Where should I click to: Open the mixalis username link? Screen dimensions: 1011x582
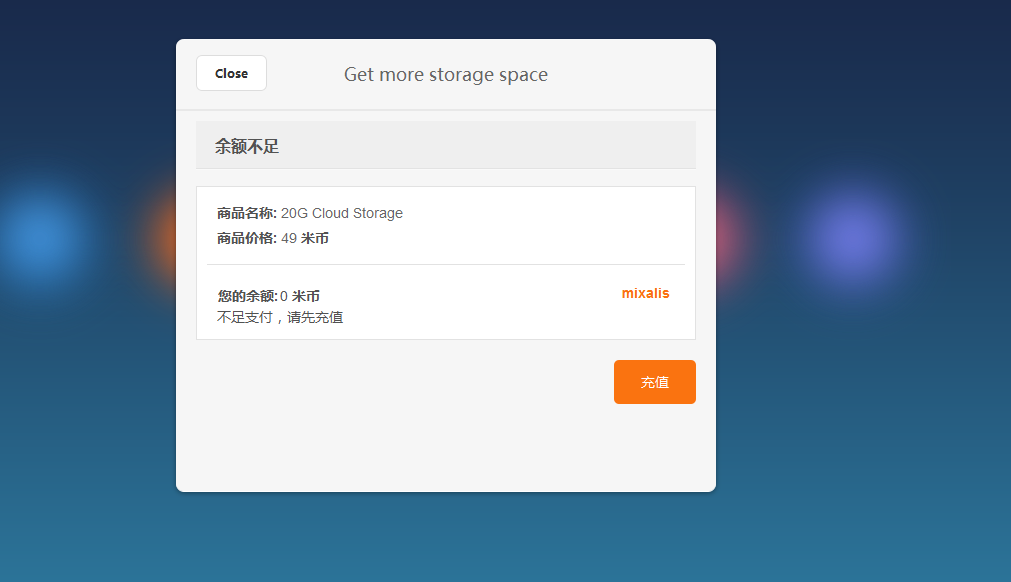coord(645,293)
